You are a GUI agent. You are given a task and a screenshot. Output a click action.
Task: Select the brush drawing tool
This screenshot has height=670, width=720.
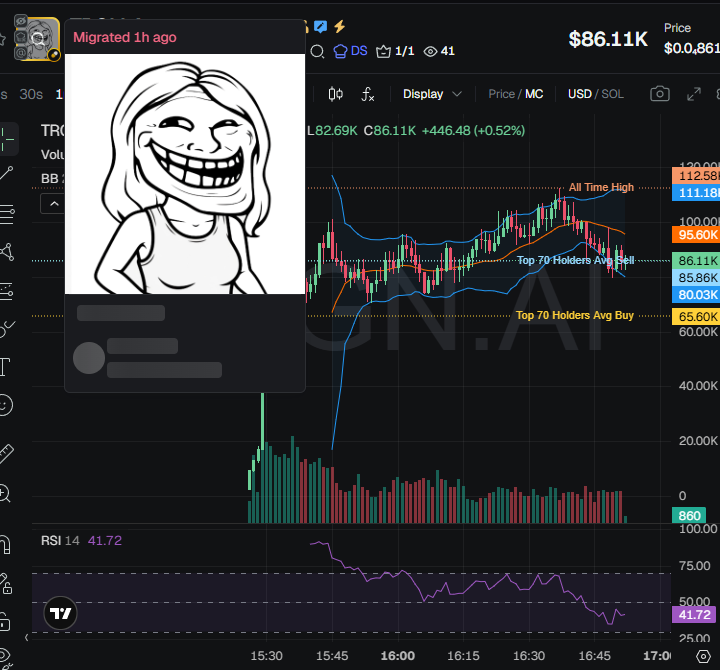point(6,329)
